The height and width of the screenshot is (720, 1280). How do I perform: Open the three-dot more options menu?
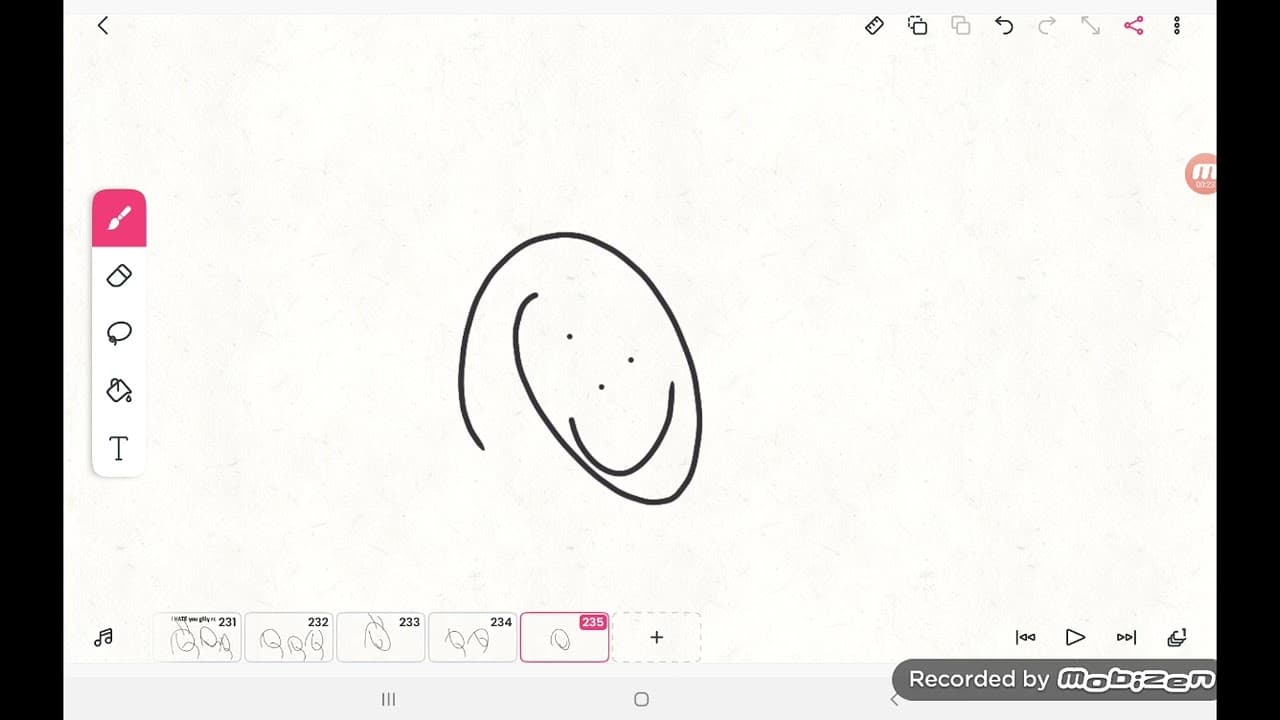point(1177,26)
